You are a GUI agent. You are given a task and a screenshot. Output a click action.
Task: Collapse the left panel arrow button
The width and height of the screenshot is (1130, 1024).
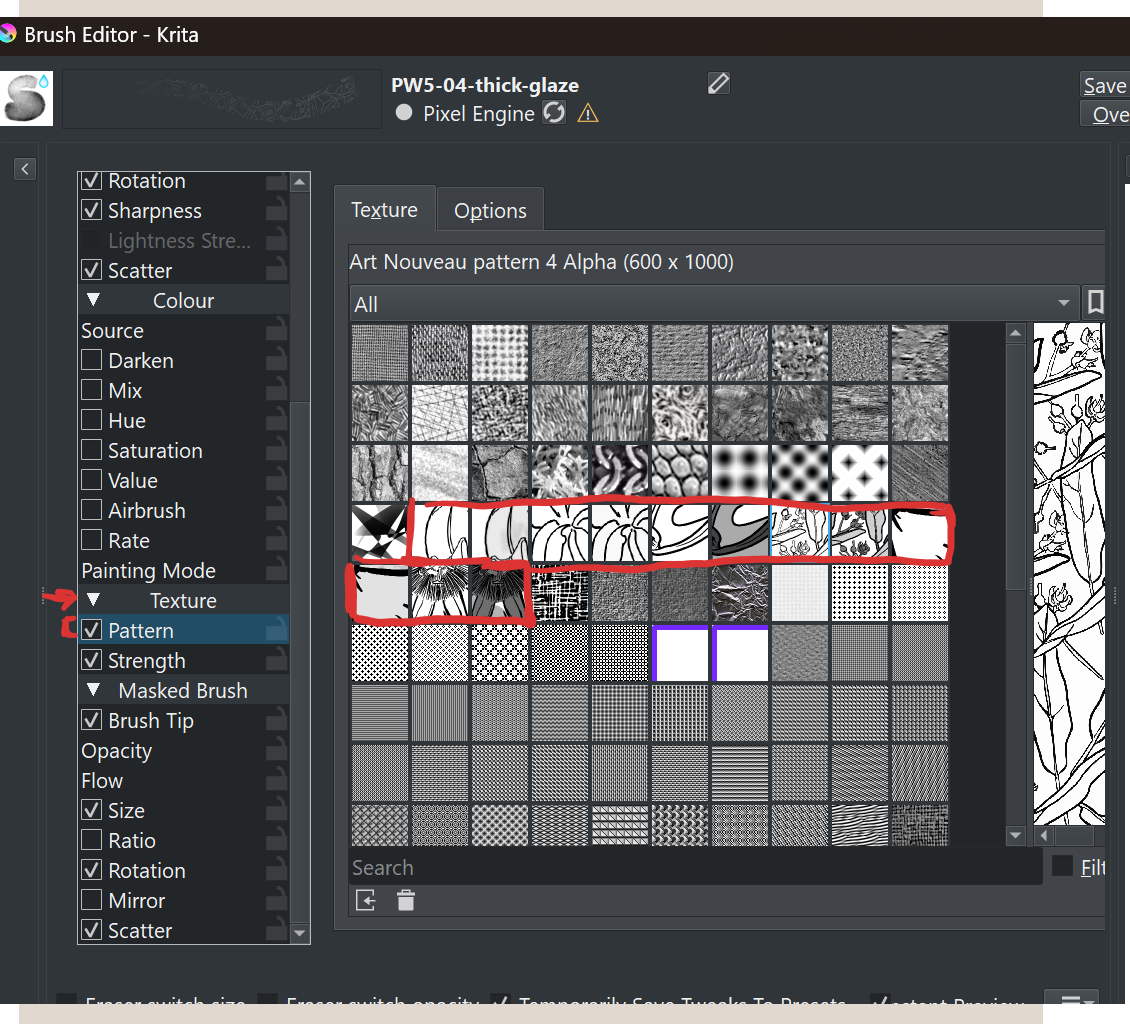coord(25,169)
